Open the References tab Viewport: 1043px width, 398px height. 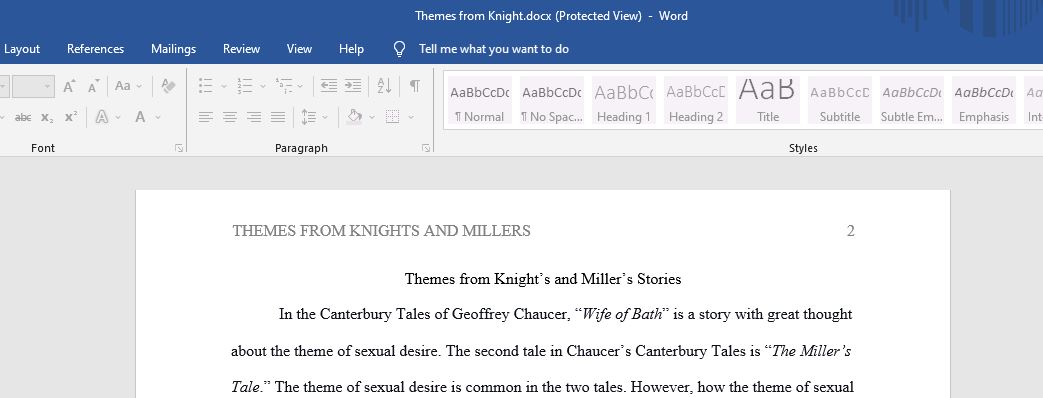[95, 49]
